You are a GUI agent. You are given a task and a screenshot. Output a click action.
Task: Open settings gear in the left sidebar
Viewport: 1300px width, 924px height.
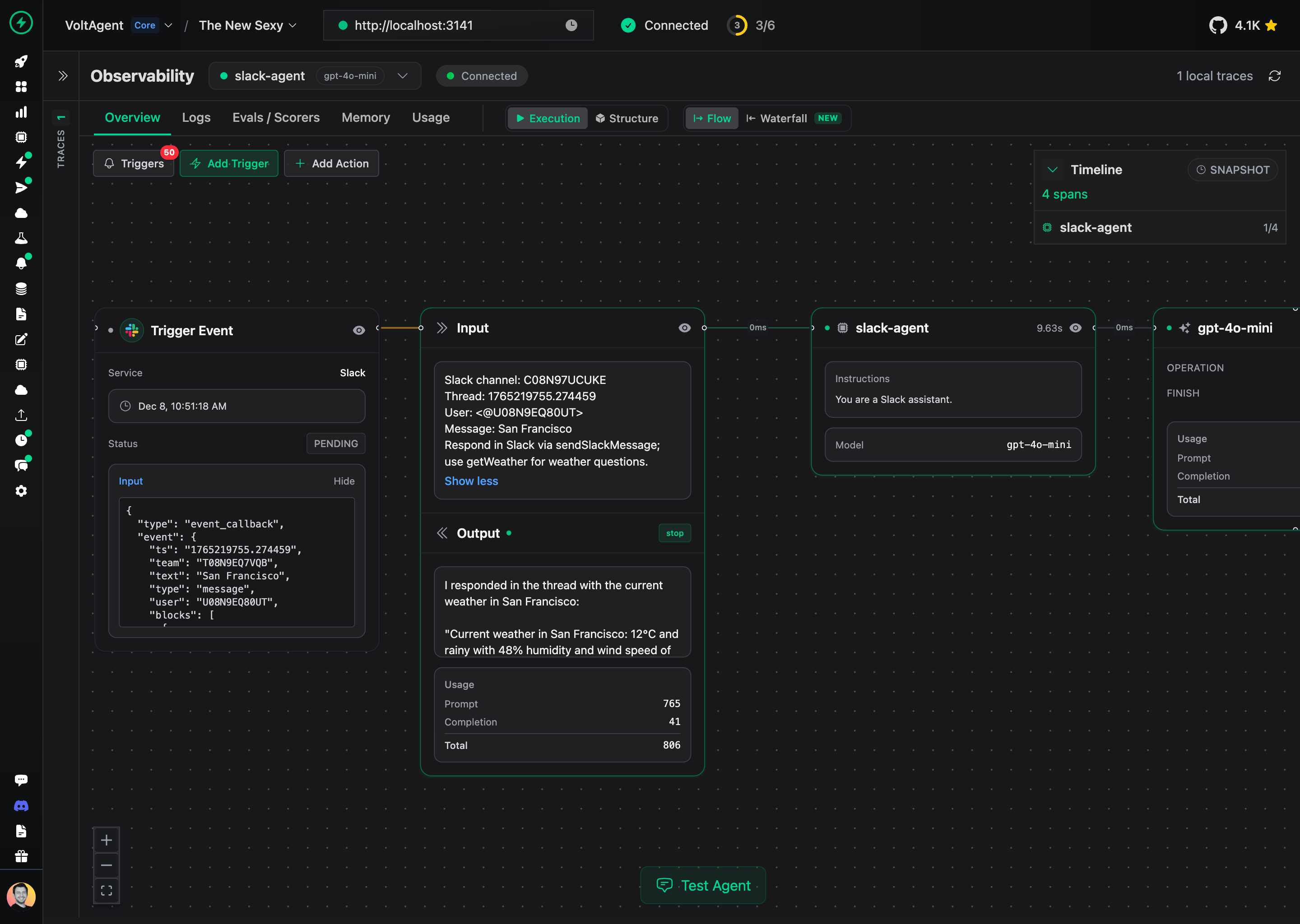click(x=21, y=491)
